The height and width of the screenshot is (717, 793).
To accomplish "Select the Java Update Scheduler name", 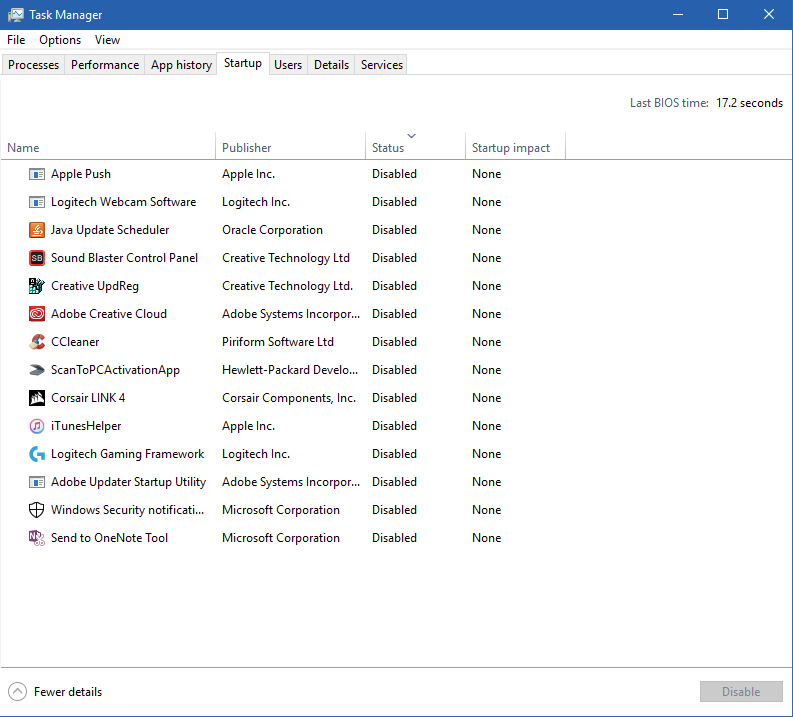I will pyautogui.click(x=110, y=230).
